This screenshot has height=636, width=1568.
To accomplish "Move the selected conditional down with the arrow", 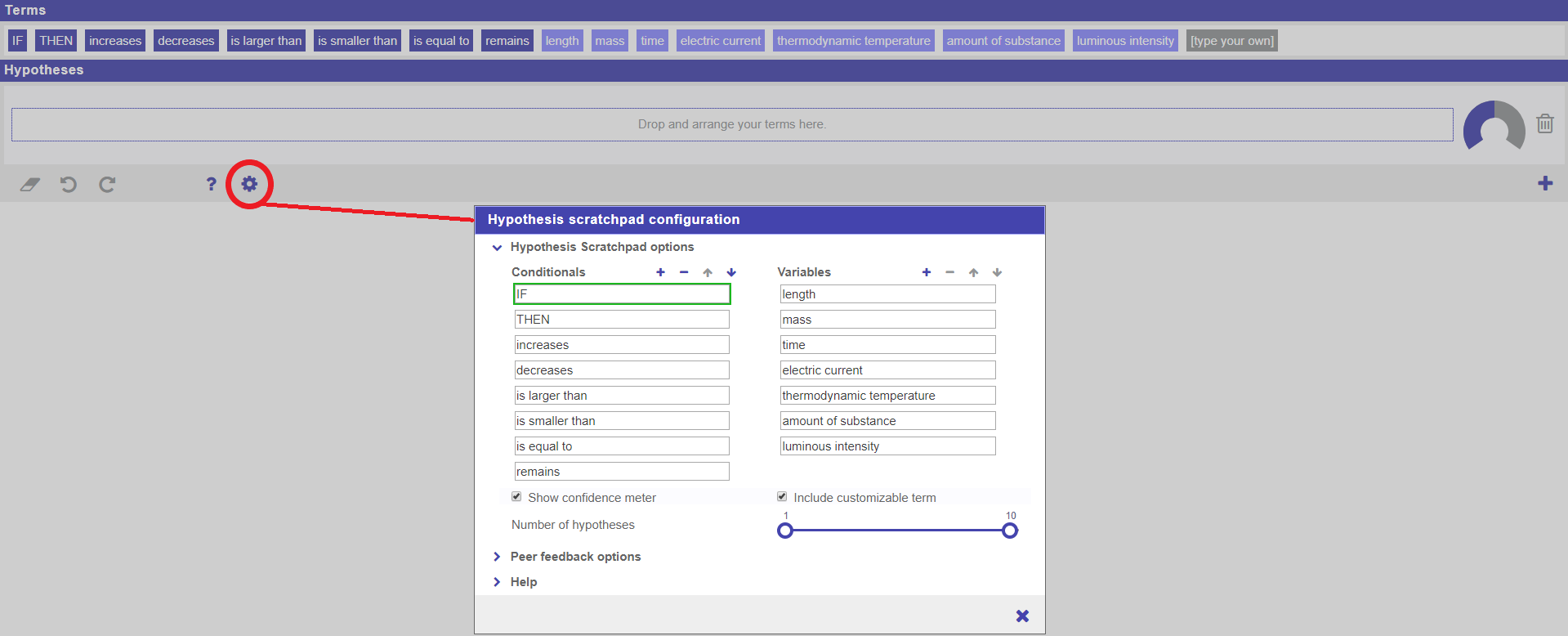I will pos(731,272).
